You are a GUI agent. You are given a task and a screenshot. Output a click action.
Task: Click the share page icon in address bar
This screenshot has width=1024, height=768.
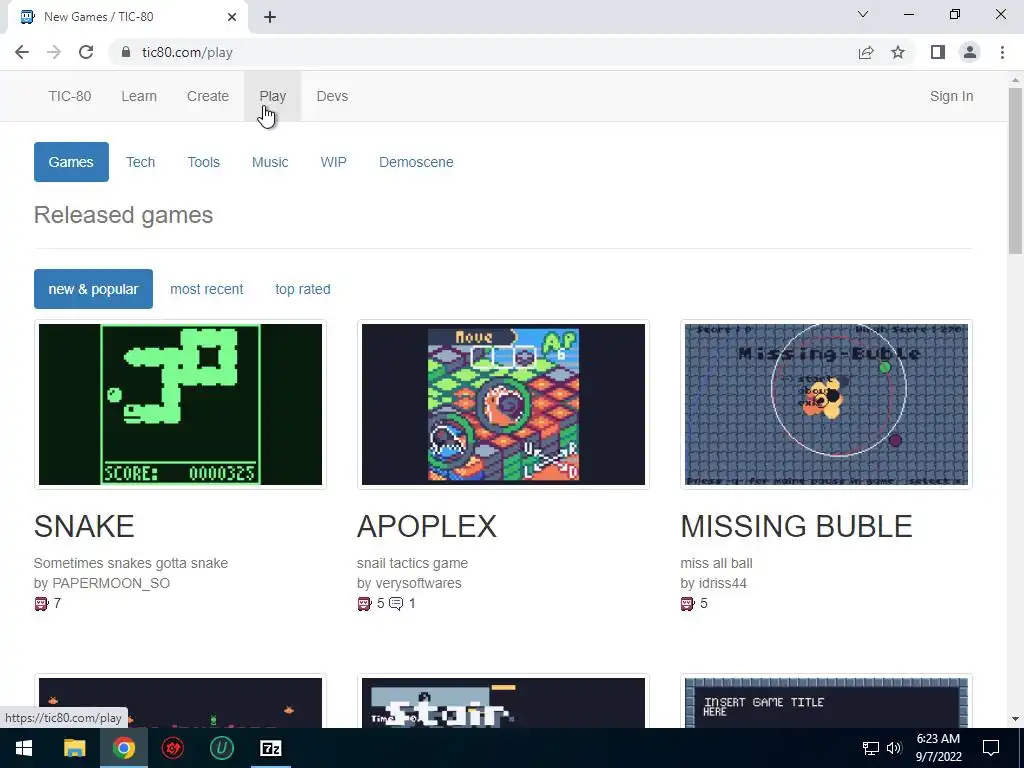[x=866, y=52]
